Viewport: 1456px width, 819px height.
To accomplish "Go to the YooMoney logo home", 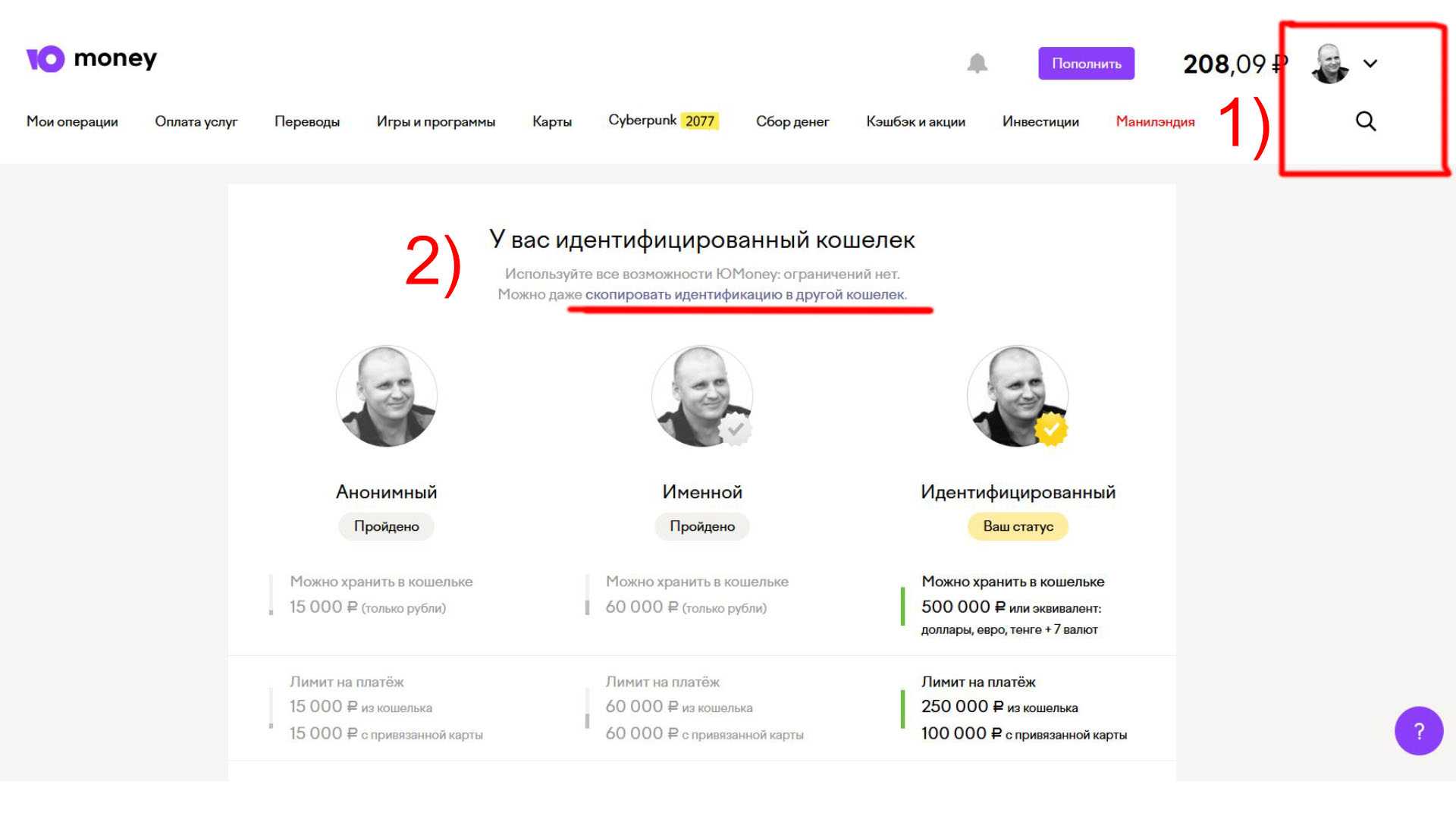I will click(91, 58).
